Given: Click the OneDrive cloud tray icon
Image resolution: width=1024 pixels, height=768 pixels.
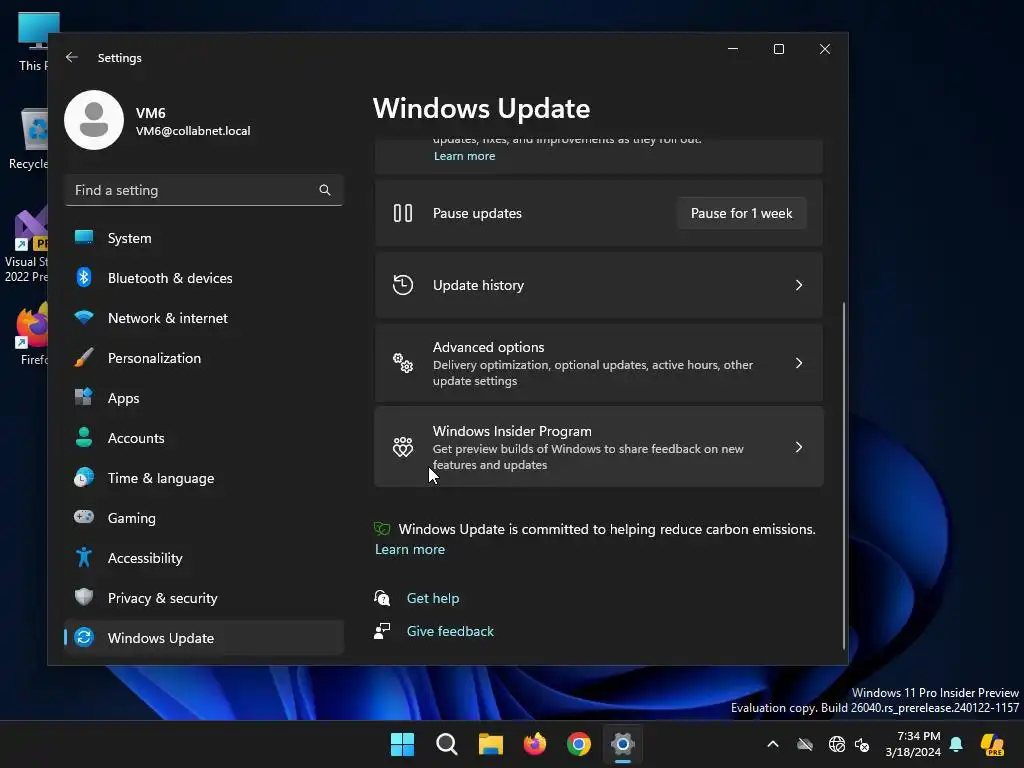Looking at the screenshot, I should click(x=805, y=744).
